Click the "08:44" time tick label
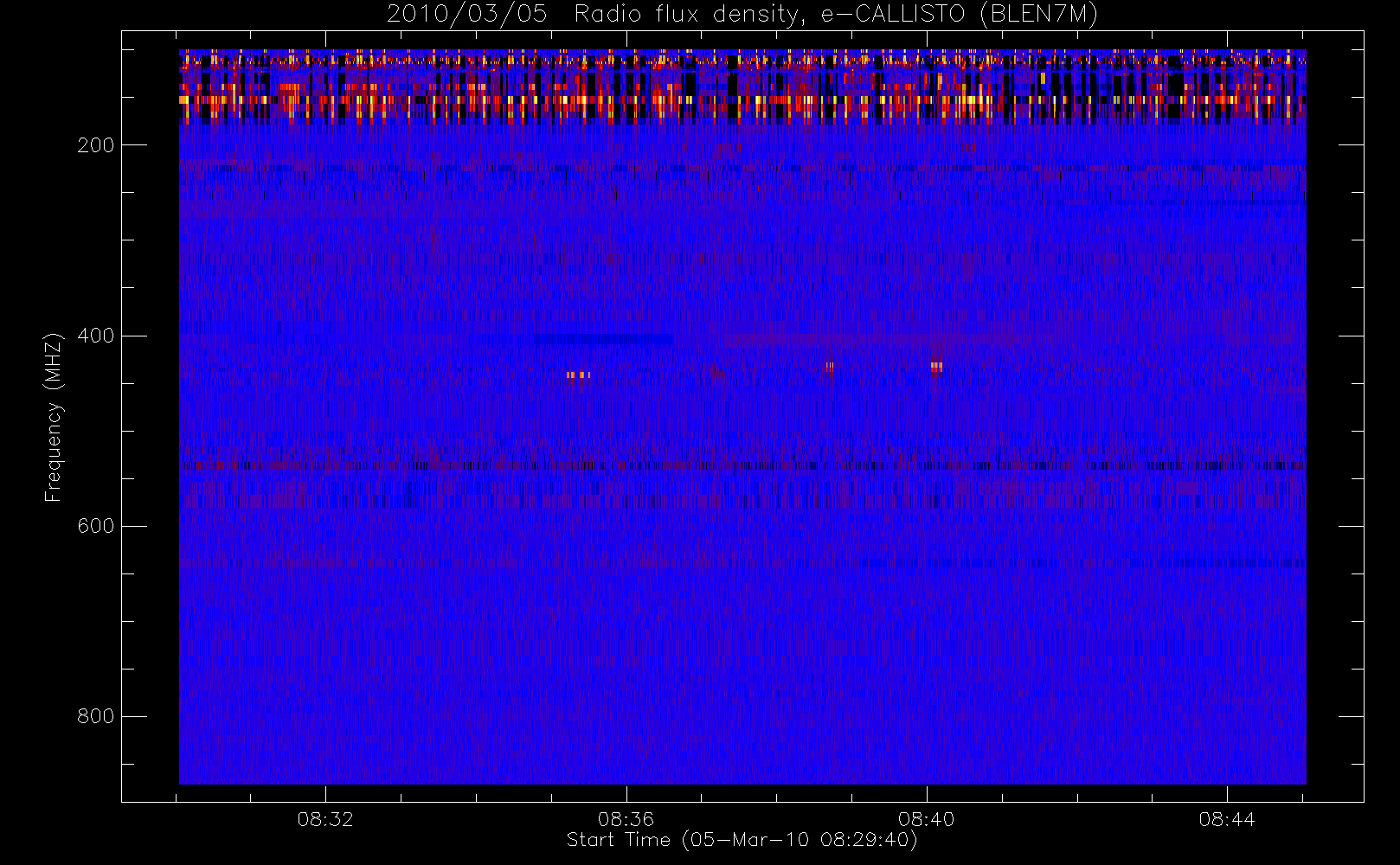Screen dimensions: 1400x865 tap(1226, 819)
